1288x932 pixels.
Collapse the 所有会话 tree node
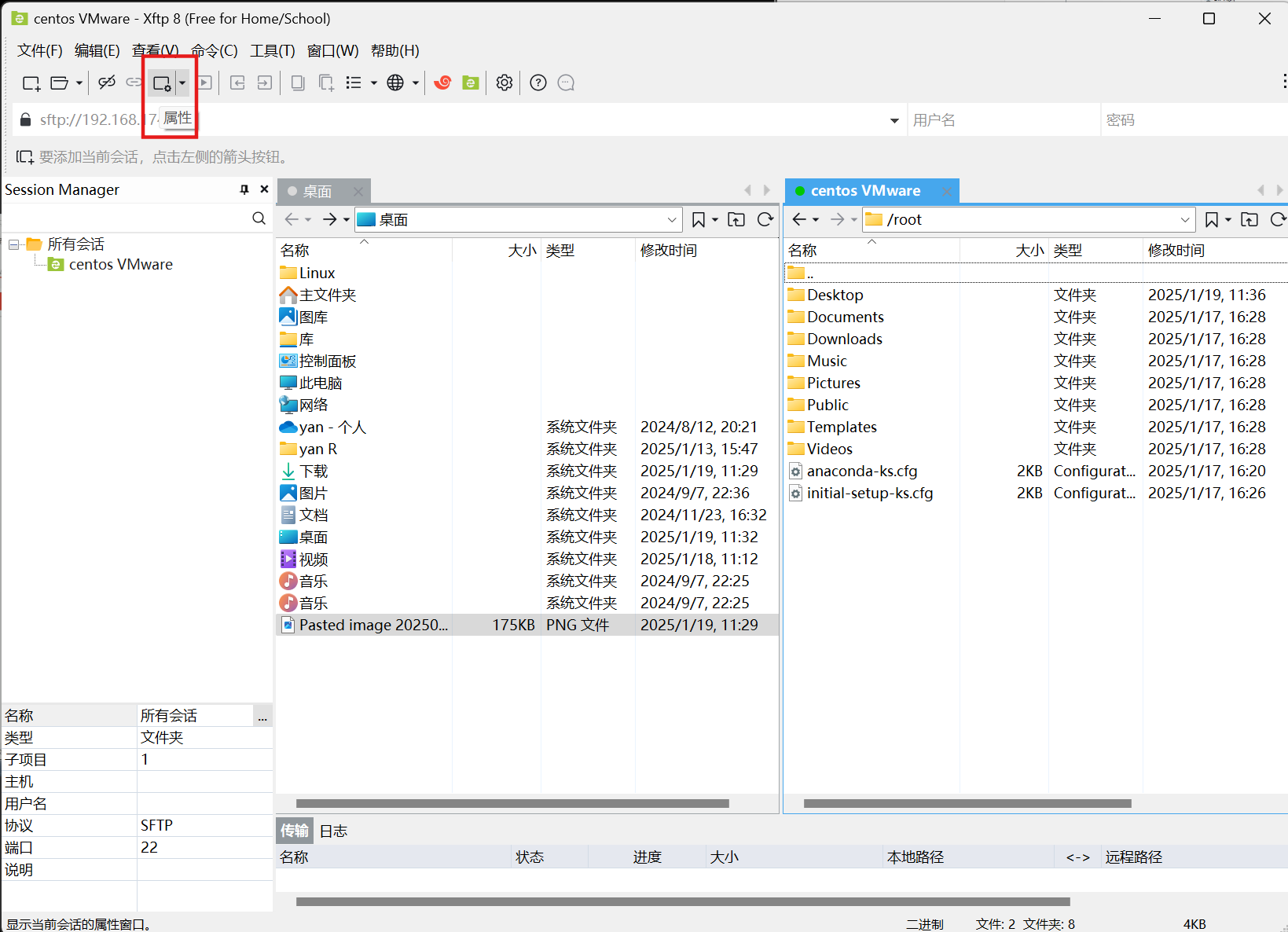click(x=13, y=244)
